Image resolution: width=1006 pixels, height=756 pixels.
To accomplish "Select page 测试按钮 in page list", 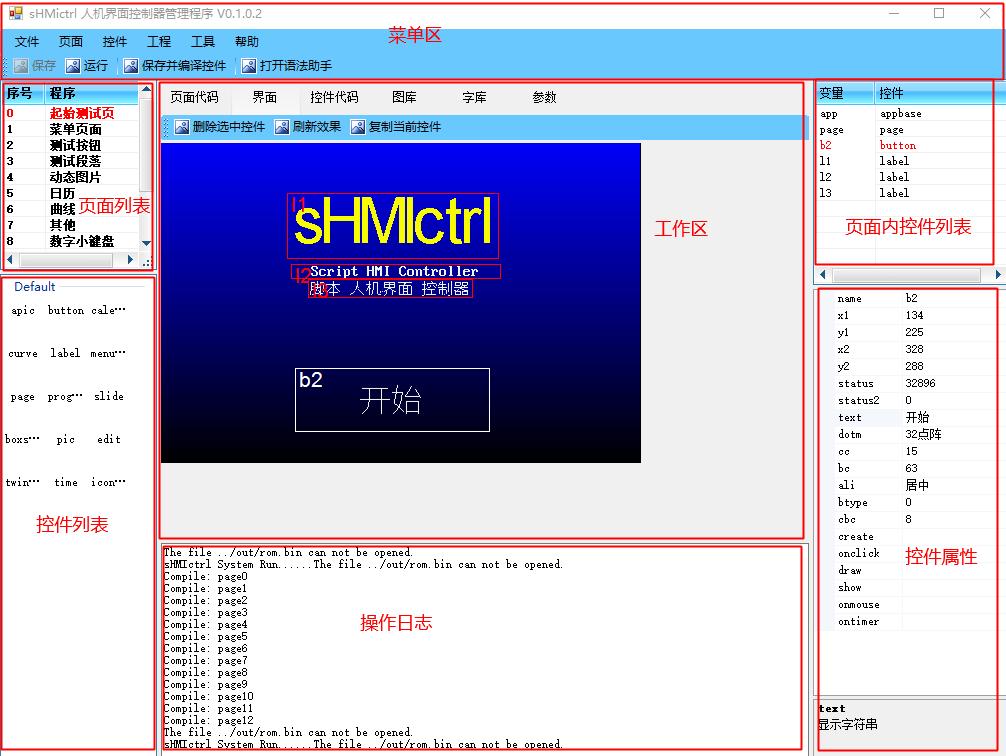I will tap(75, 145).
